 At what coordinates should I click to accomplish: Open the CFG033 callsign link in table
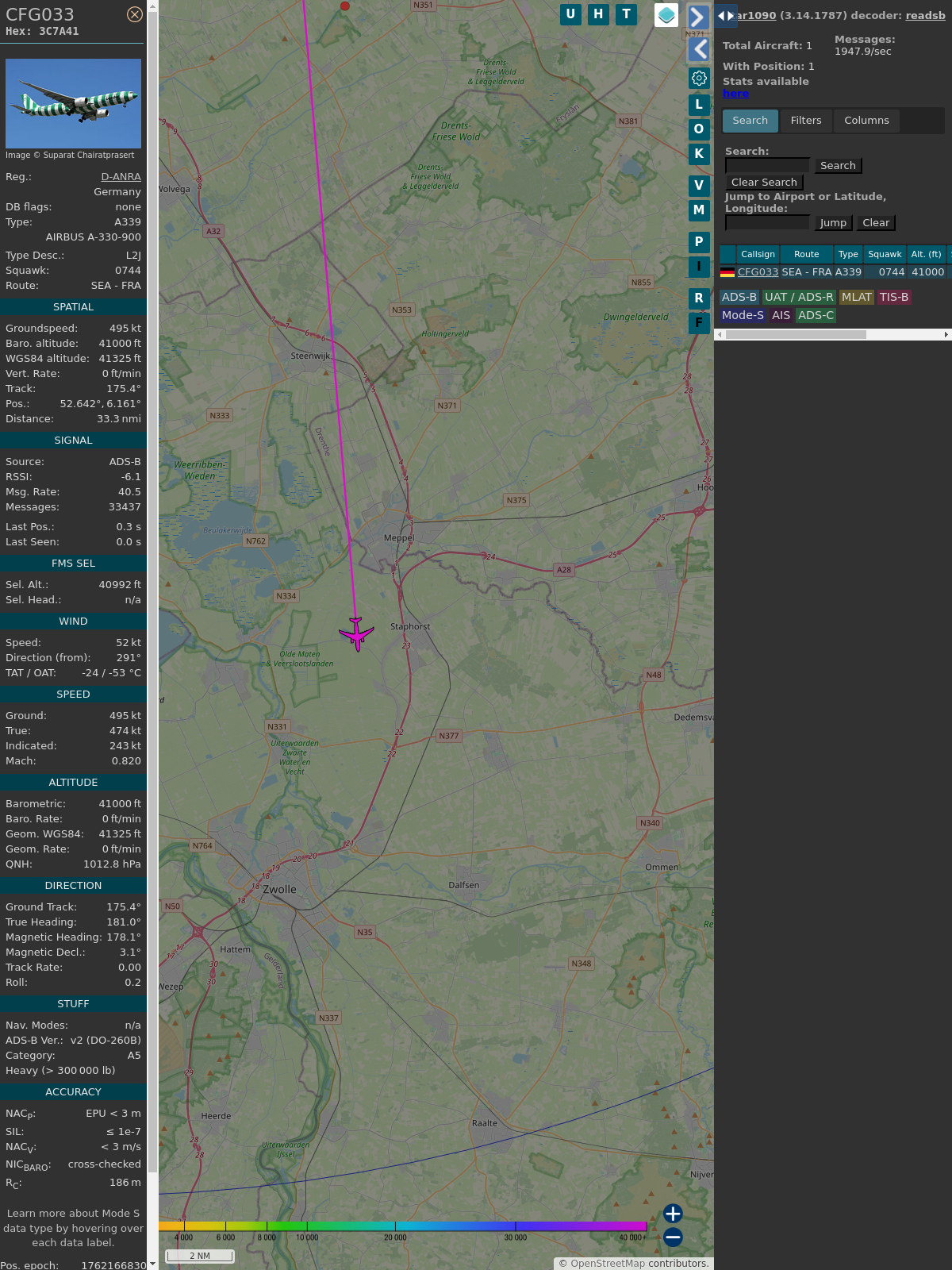pos(758,272)
